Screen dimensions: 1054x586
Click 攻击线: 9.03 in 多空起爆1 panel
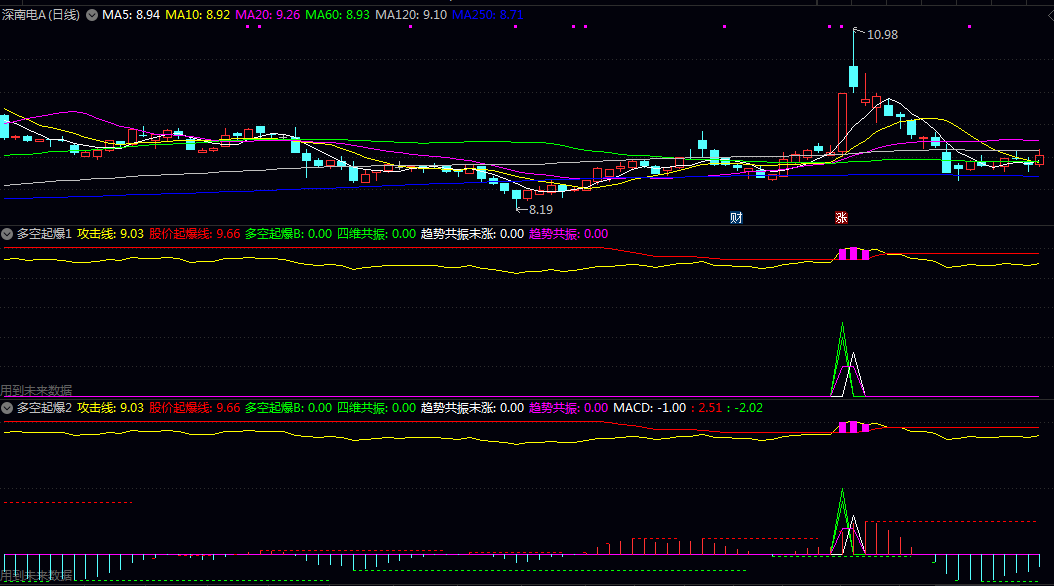(110, 234)
